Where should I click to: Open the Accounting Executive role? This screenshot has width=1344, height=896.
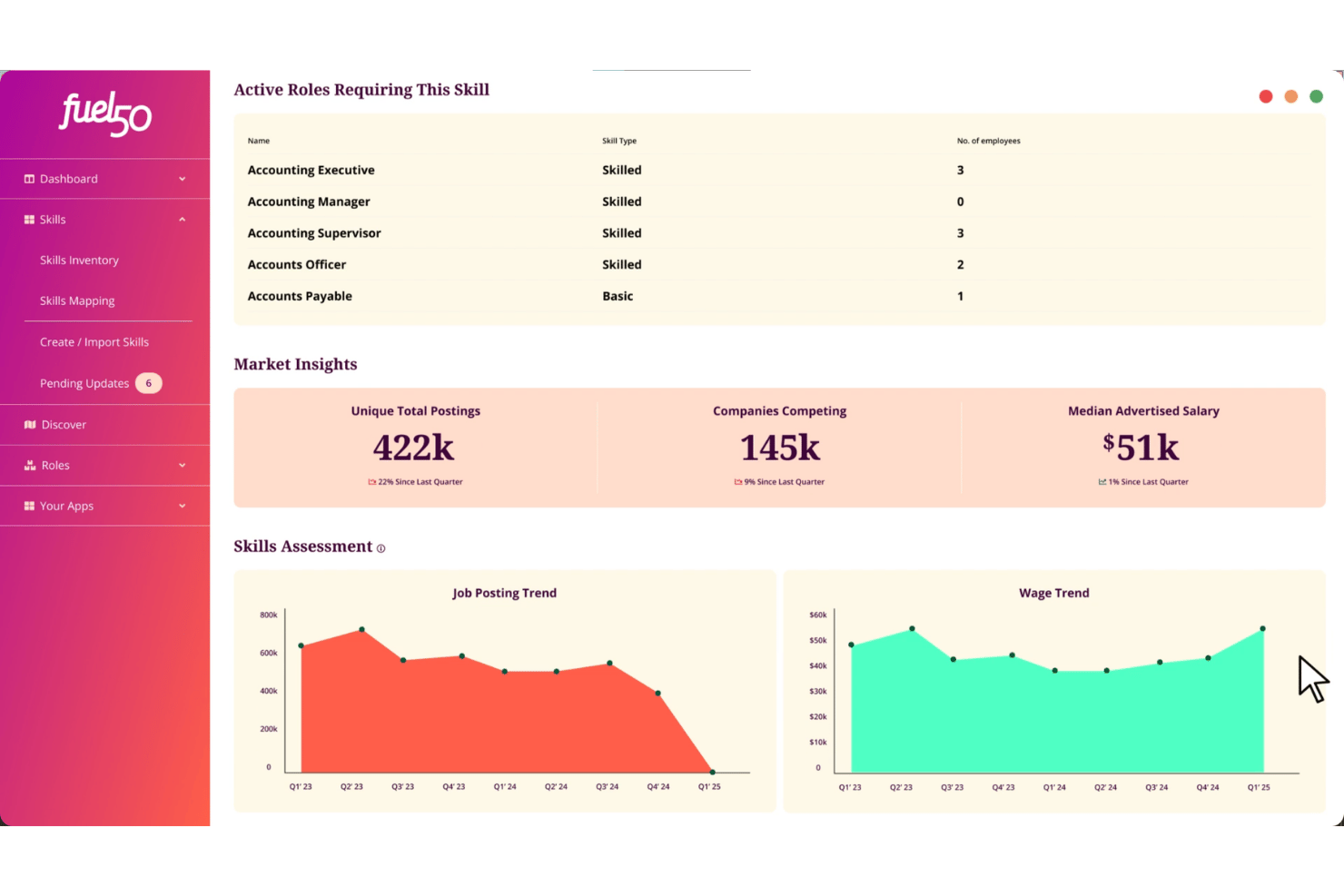pyautogui.click(x=311, y=170)
